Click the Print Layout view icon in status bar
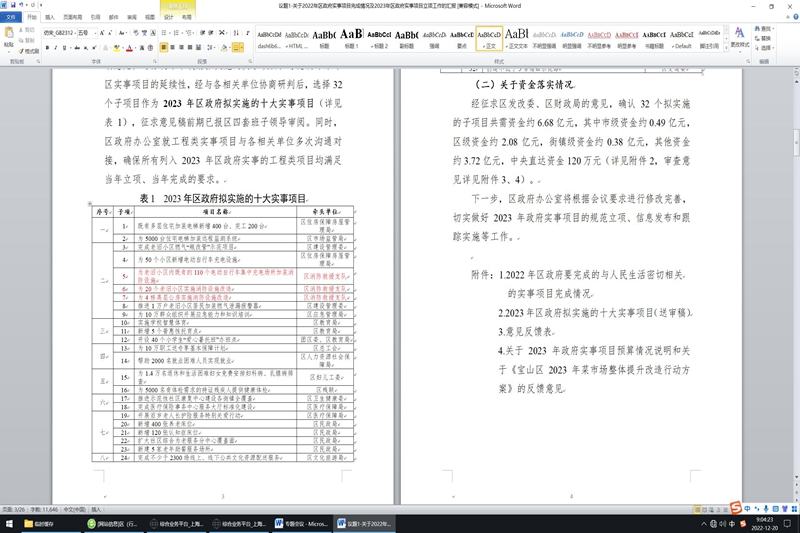The width and height of the screenshot is (800, 533). tap(697, 509)
